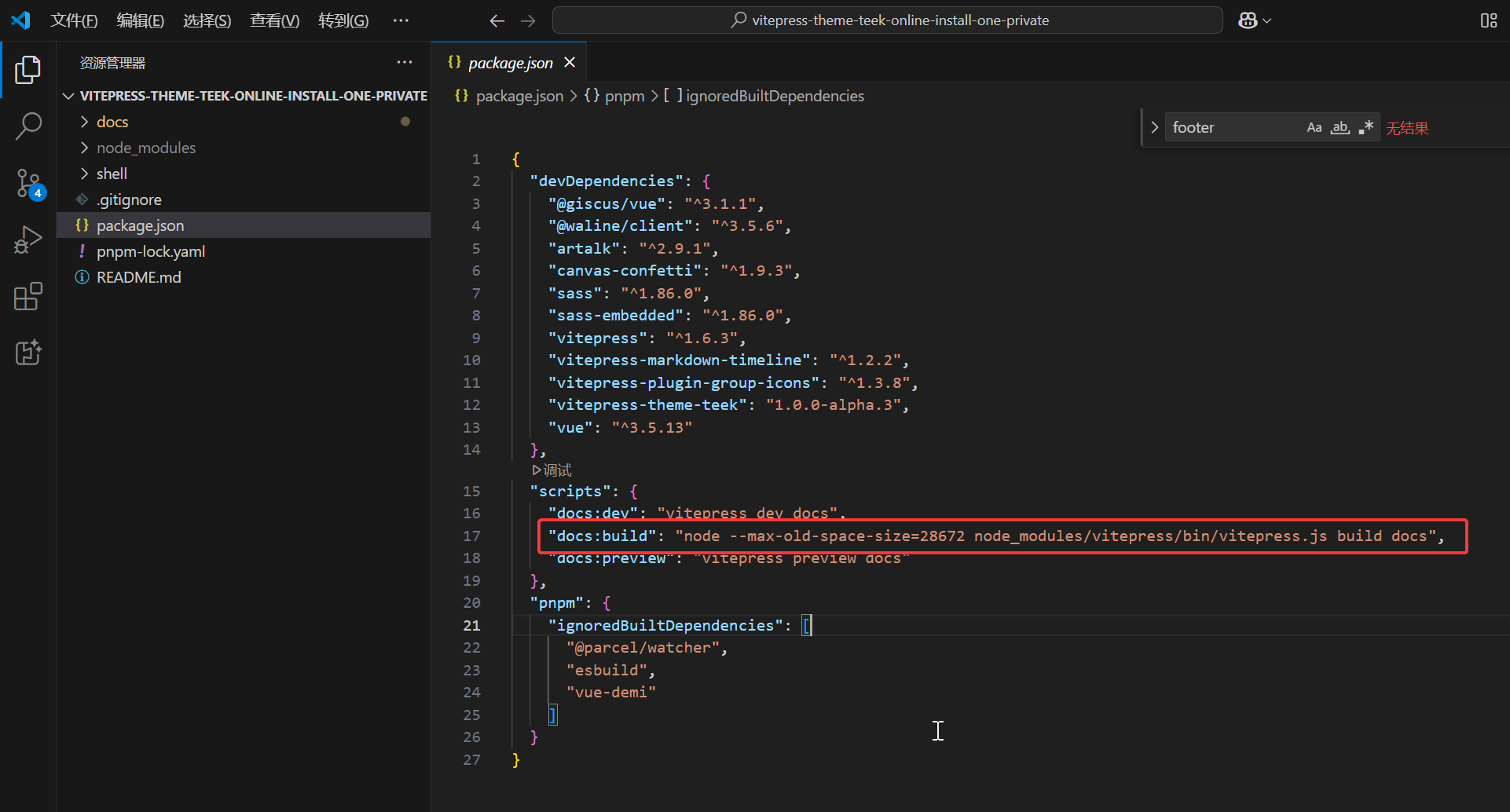Image resolution: width=1510 pixels, height=812 pixels.
Task: Select package.json in the file tree
Action: pyautogui.click(x=244, y=225)
